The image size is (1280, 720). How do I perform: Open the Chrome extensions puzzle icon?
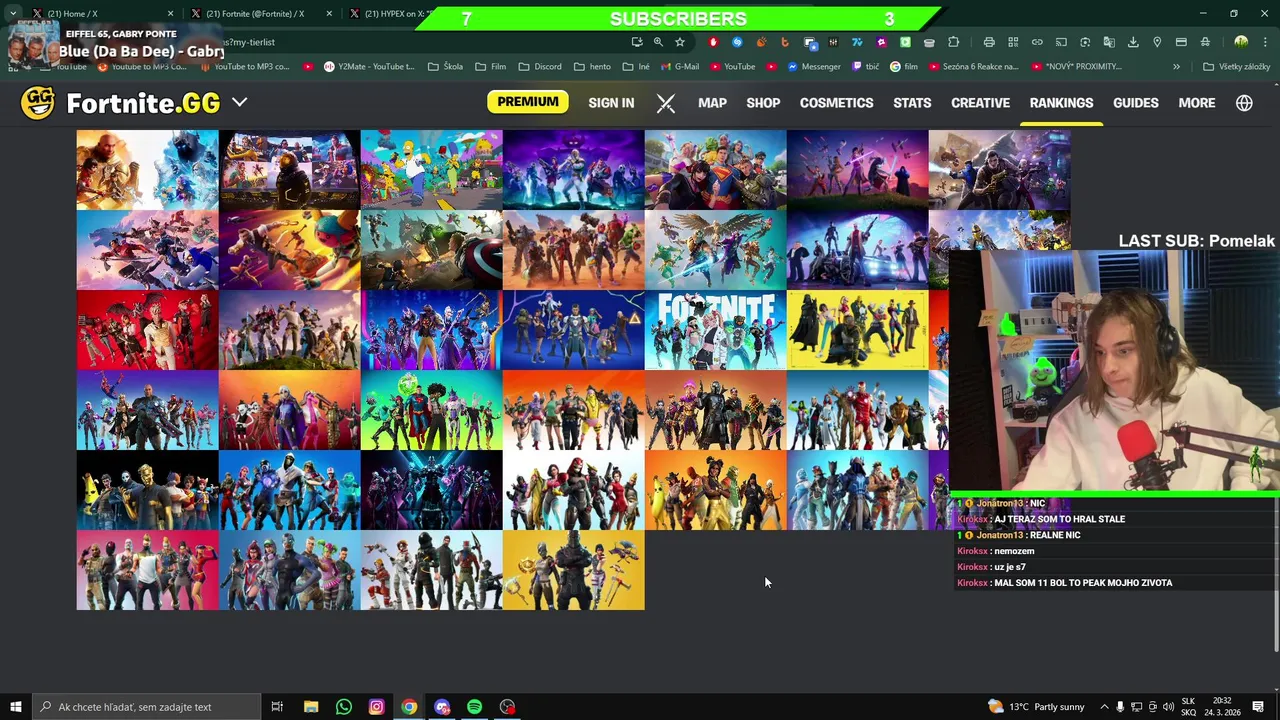tap(953, 42)
